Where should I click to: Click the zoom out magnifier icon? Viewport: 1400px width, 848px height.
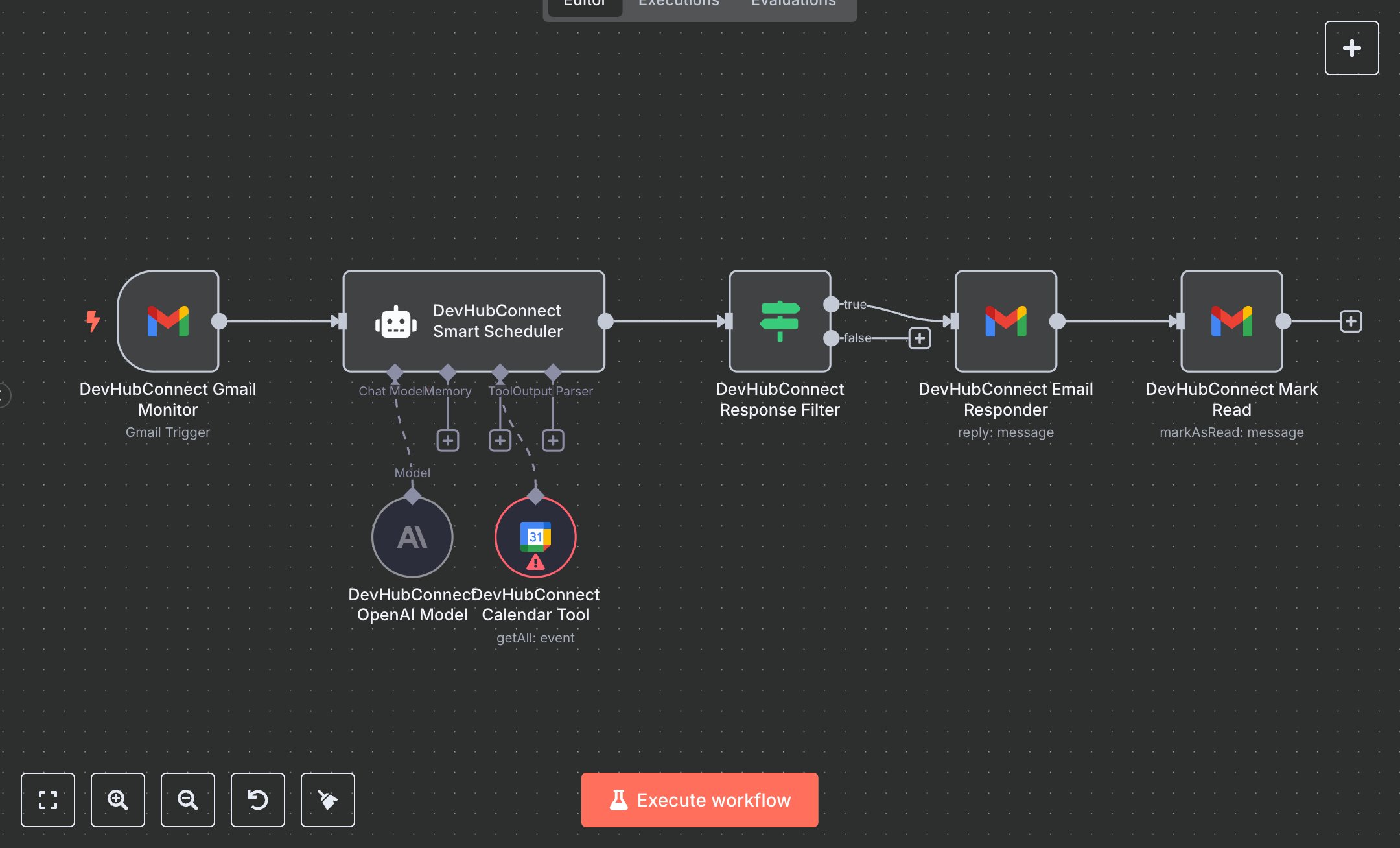(188, 800)
